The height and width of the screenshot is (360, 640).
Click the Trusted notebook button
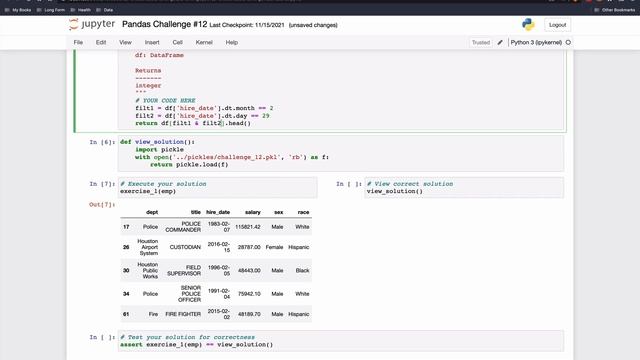coord(481,42)
